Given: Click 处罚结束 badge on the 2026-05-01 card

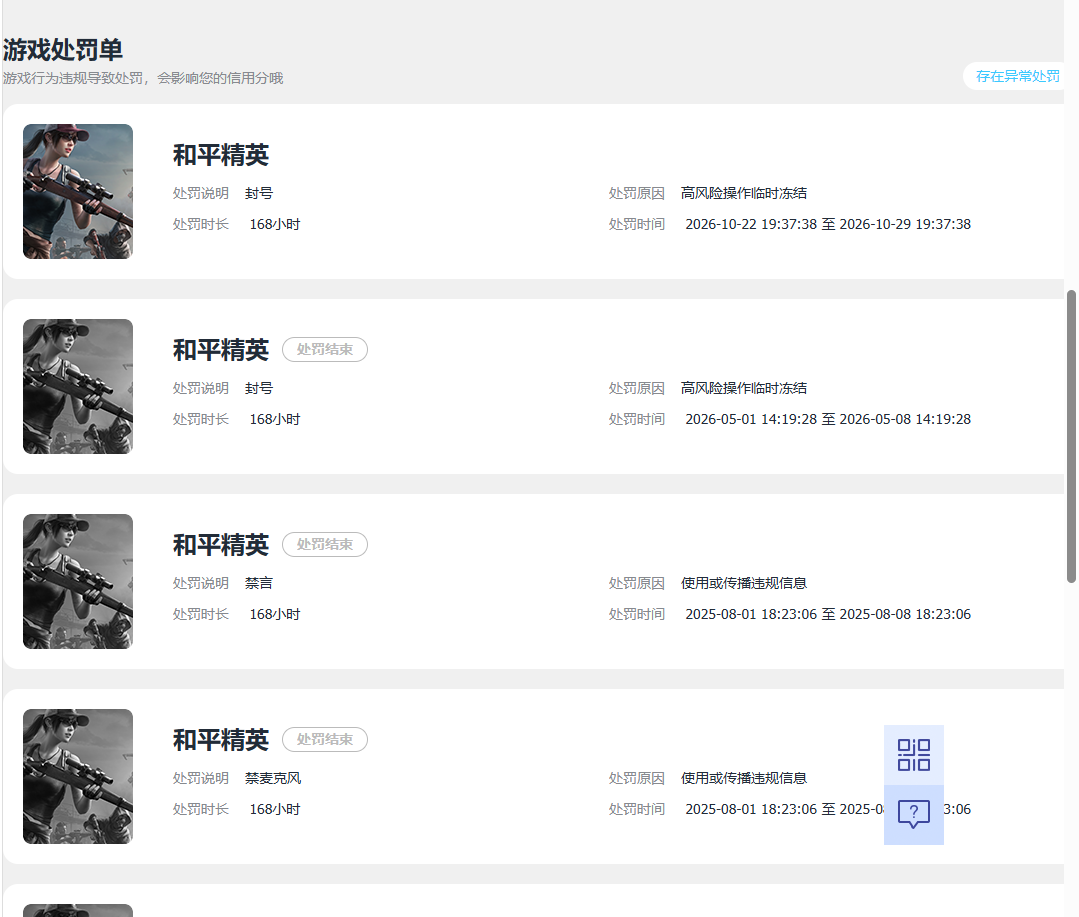Looking at the screenshot, I should (x=325, y=349).
